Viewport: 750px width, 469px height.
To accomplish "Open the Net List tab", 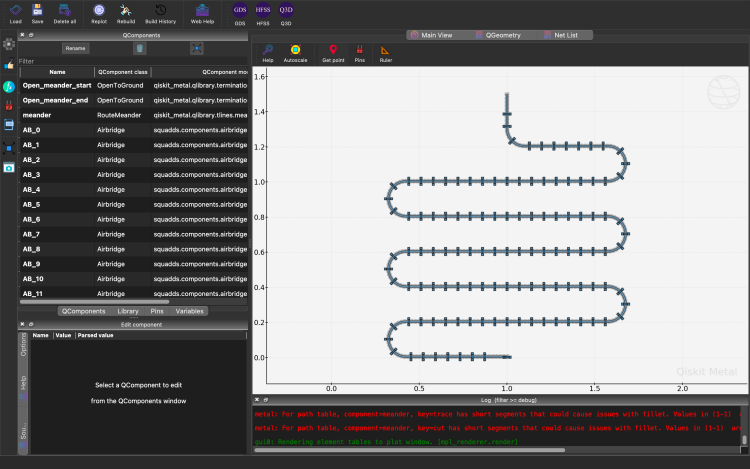I will click(561, 35).
